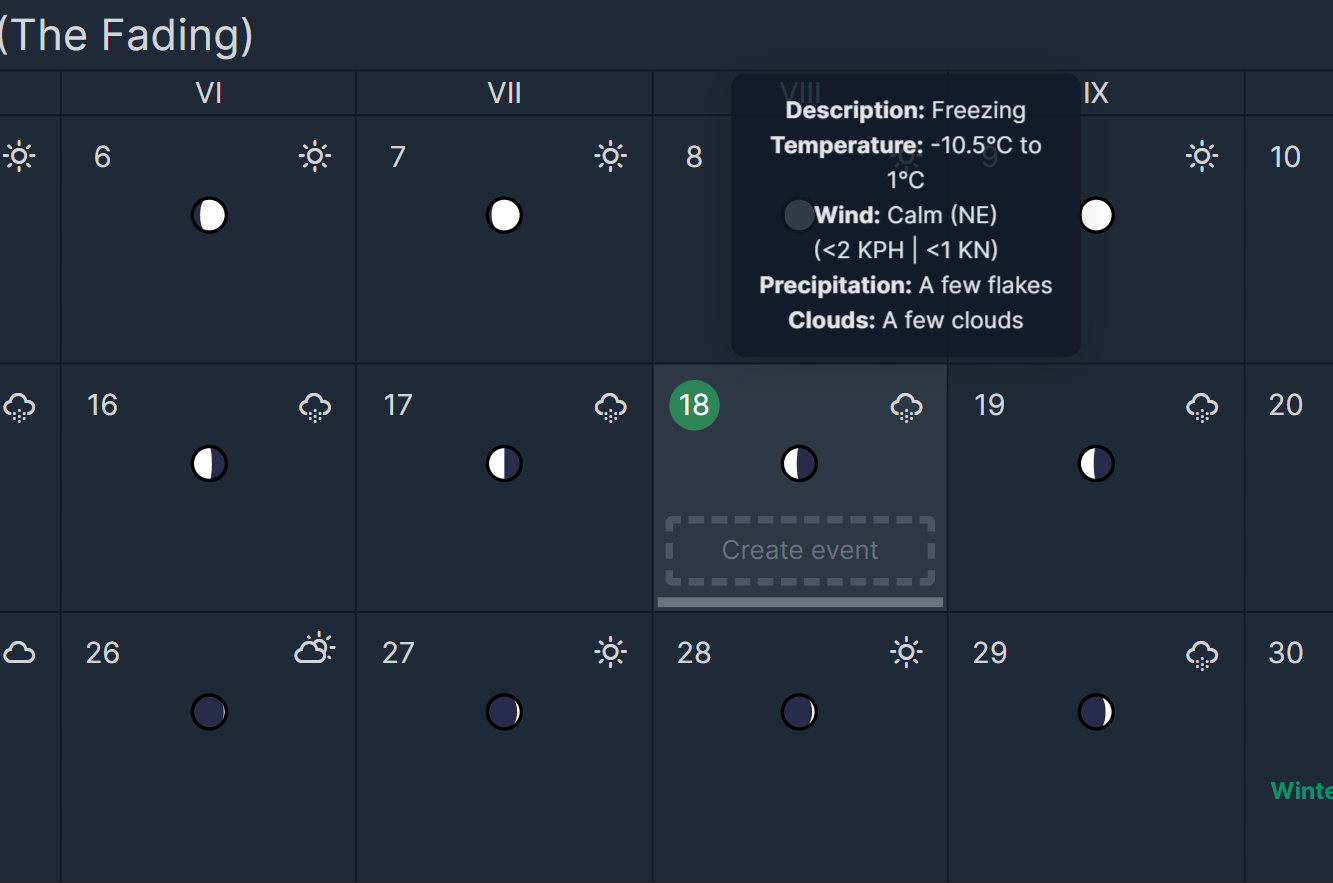Click the highlighted green day 18 badge
Screen dimensions: 1333x883
pyautogui.click(x=694, y=405)
